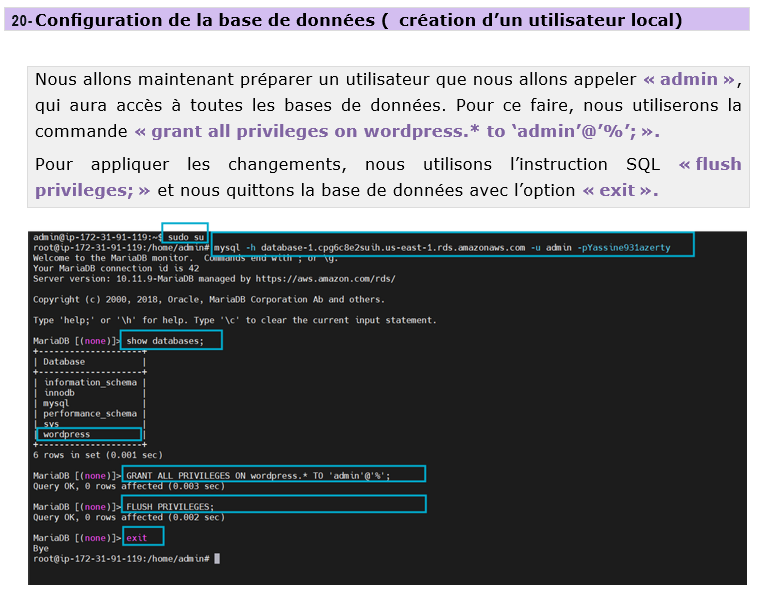Image resolution: width=777 pixels, height=611 pixels.
Task: Click the https://aws.amazon.com/rds/ URL in the terminal
Action: [326, 278]
